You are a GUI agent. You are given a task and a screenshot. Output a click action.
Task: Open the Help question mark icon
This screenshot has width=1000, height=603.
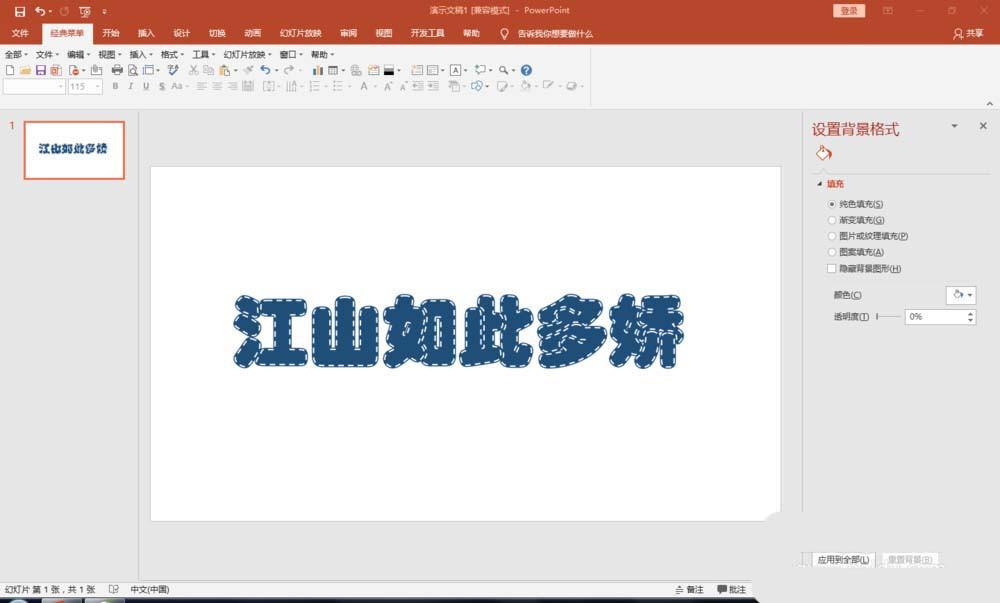coord(526,70)
